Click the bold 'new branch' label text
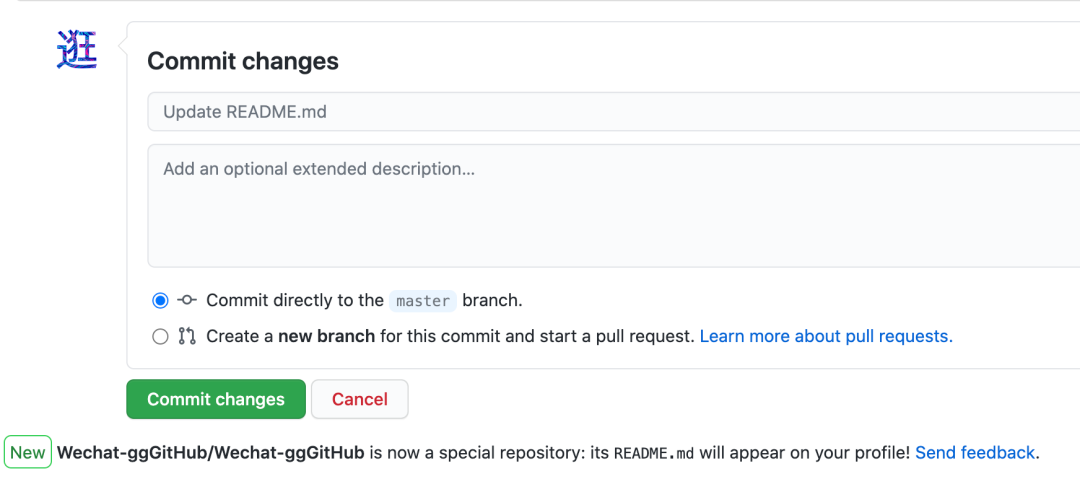Screen dimensions: 1080x497 326,336
